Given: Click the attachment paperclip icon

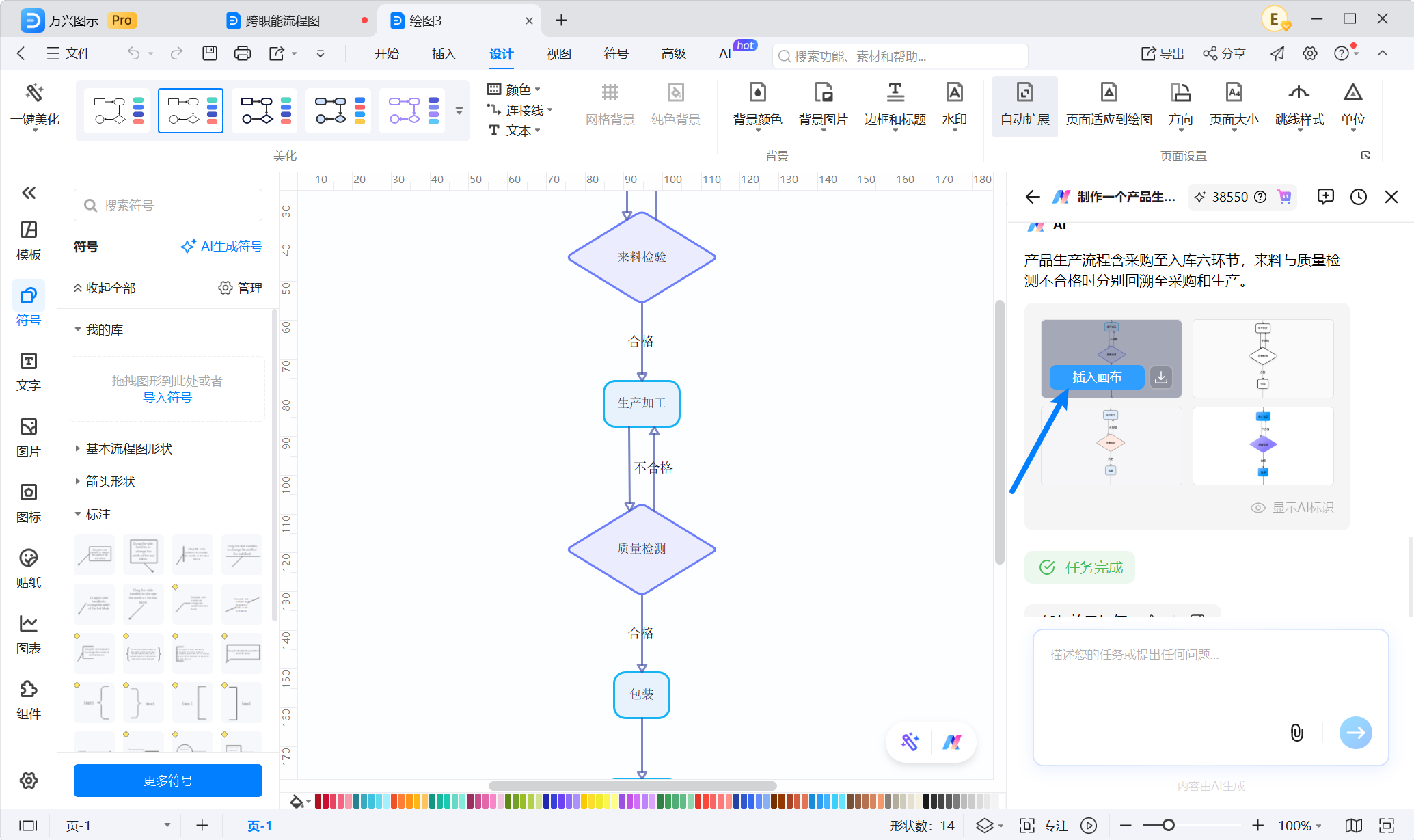Looking at the screenshot, I should click(x=1296, y=733).
